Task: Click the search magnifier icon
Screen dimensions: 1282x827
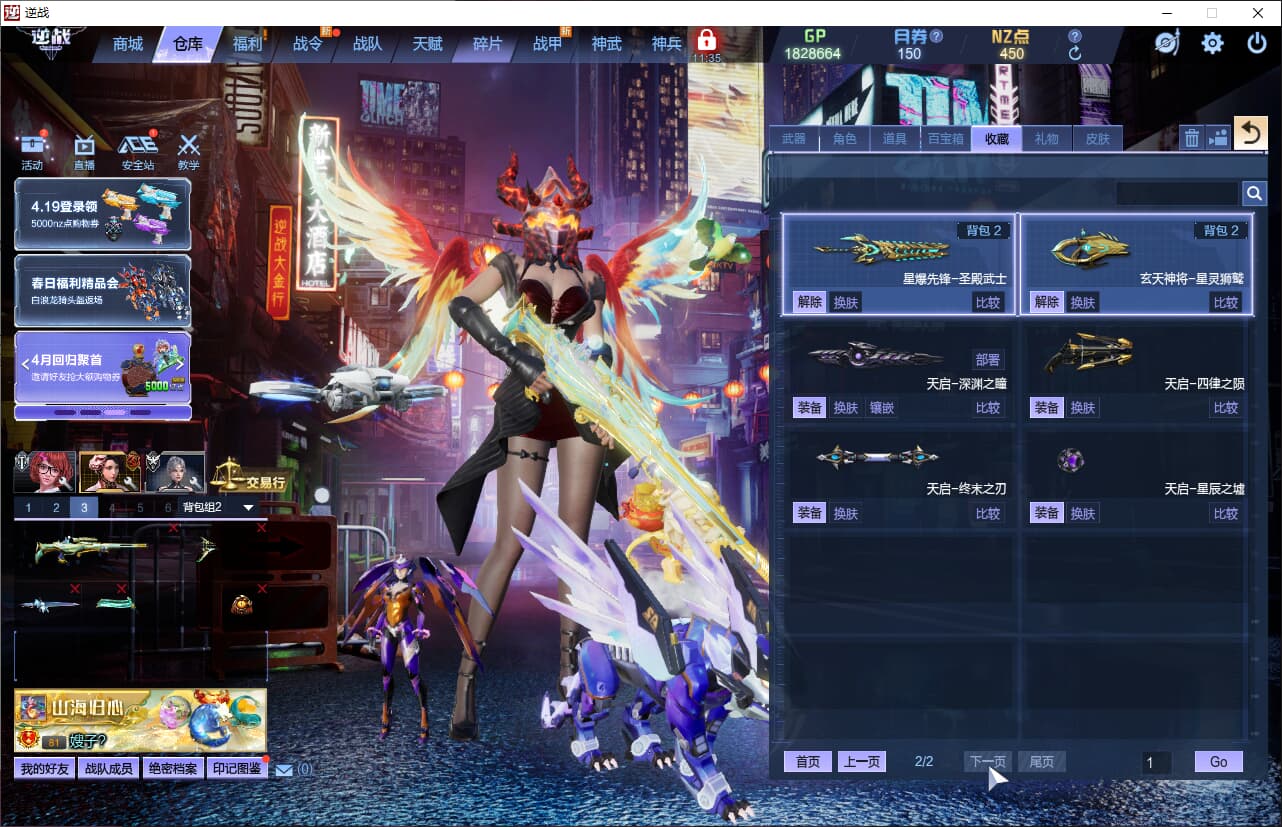Action: (1254, 193)
